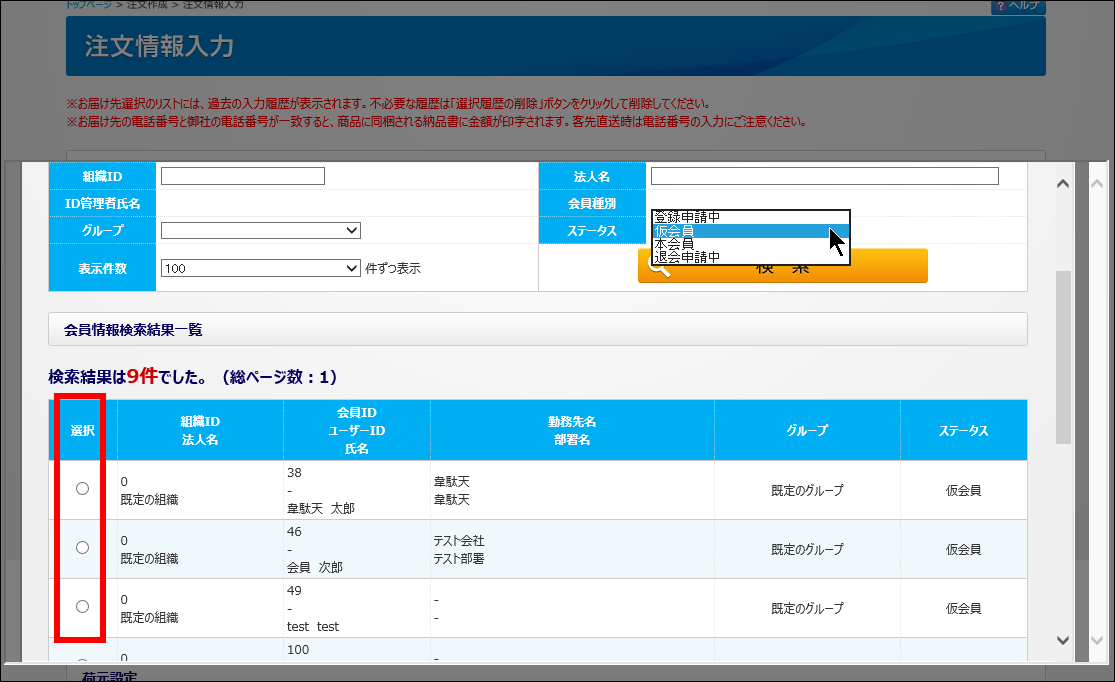Go to トップページ breadcrumb link
Image resolution: width=1115 pixels, height=682 pixels.
pos(88,5)
